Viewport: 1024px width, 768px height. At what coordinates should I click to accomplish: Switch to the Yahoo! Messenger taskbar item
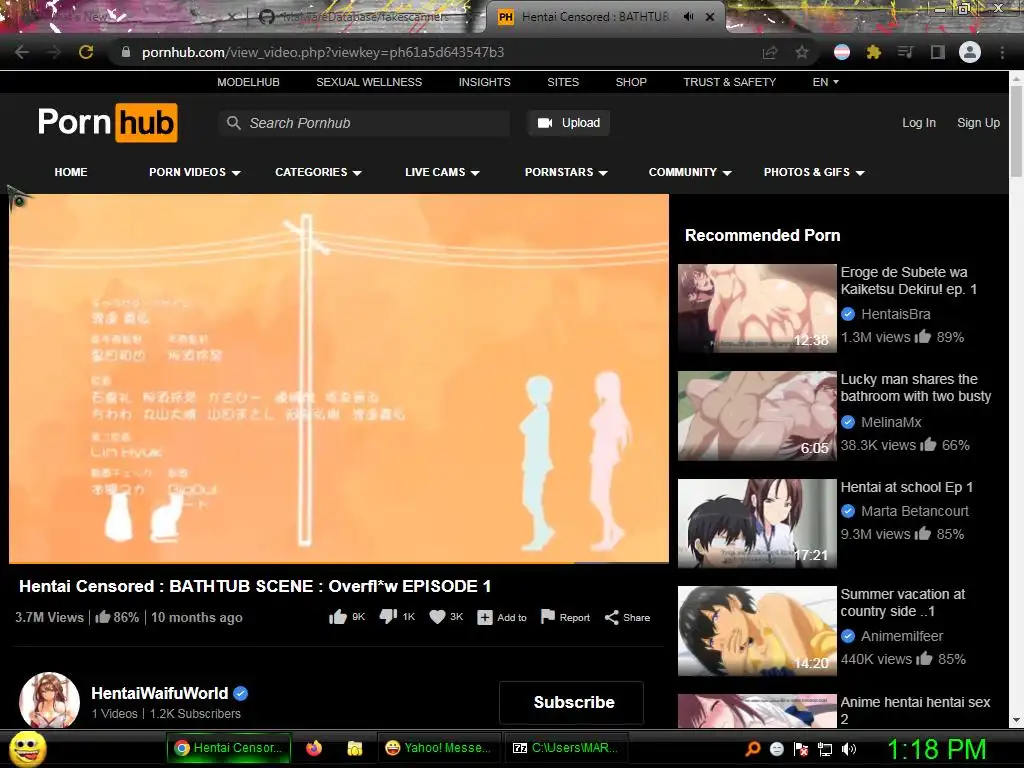(x=440, y=748)
